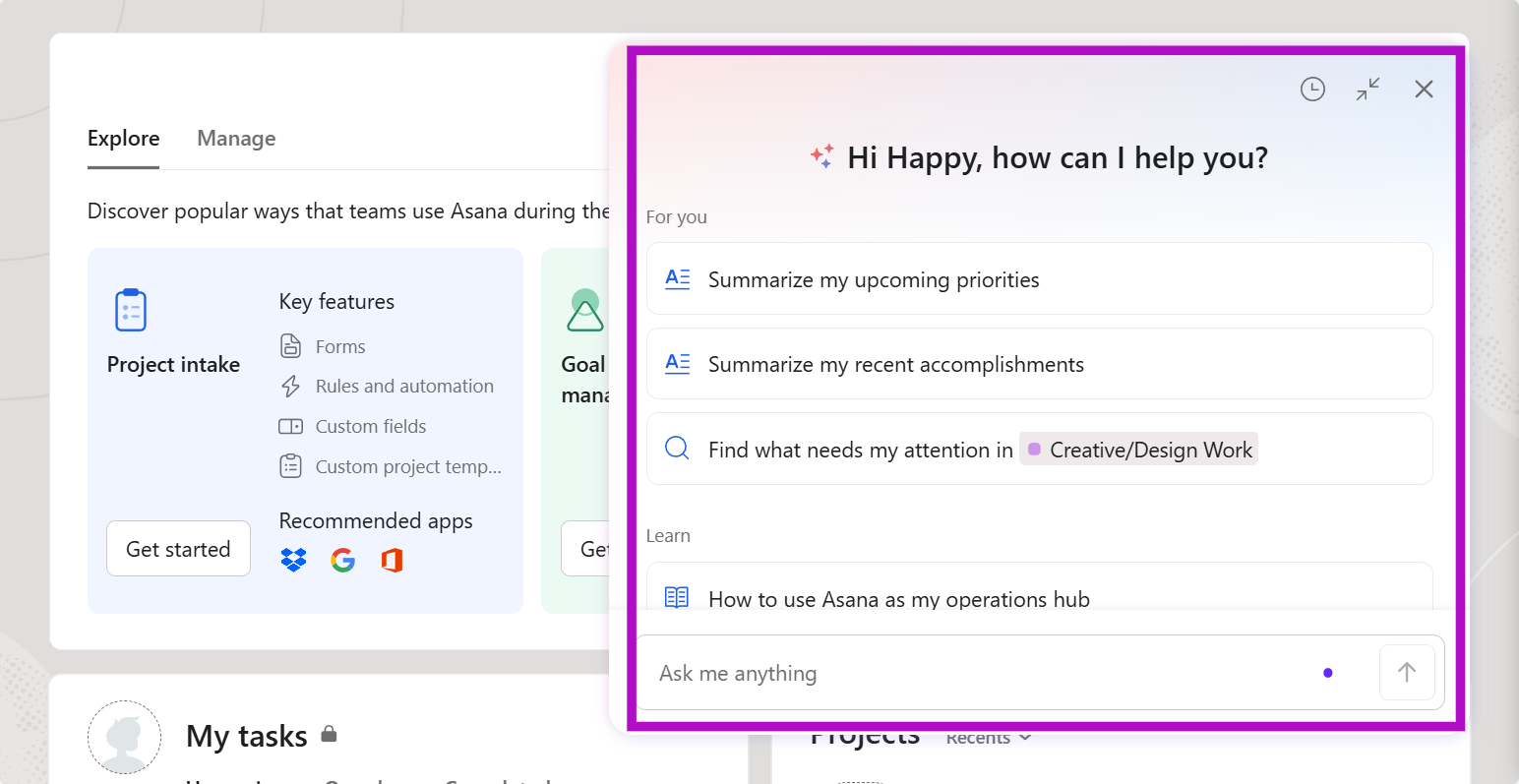The height and width of the screenshot is (784, 1519).
Task: Click text icon beside upcoming priorities
Action: (677, 278)
